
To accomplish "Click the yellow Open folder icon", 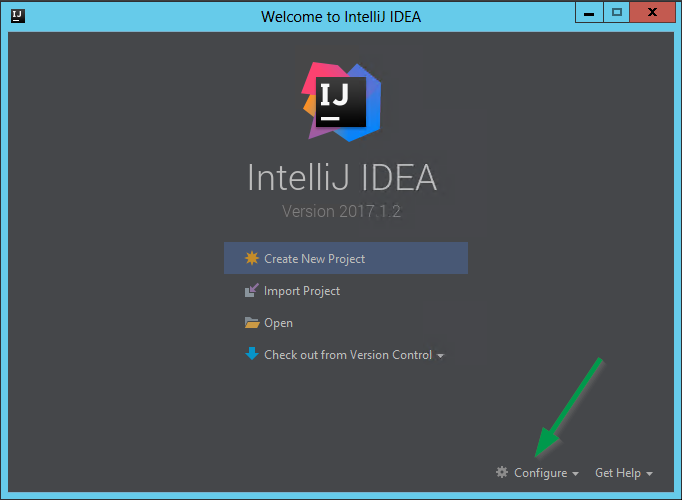I will [252, 323].
